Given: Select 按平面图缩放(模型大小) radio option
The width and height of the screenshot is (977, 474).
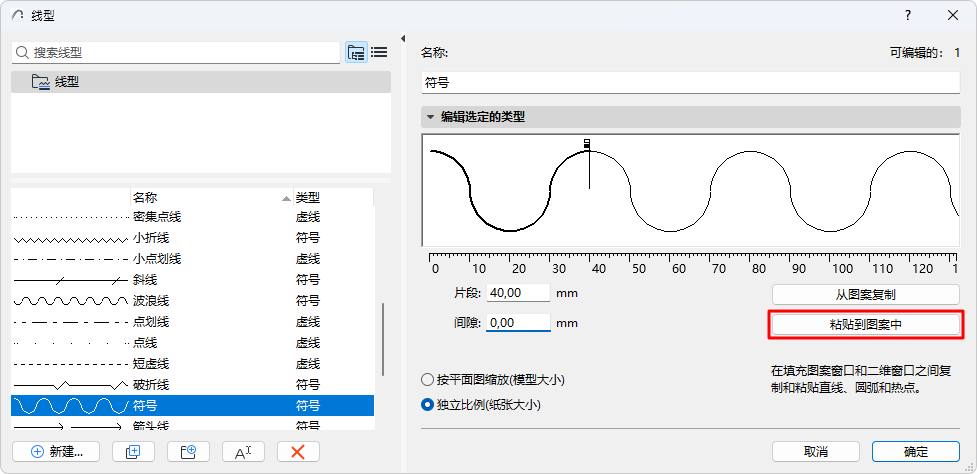Looking at the screenshot, I should (427, 379).
